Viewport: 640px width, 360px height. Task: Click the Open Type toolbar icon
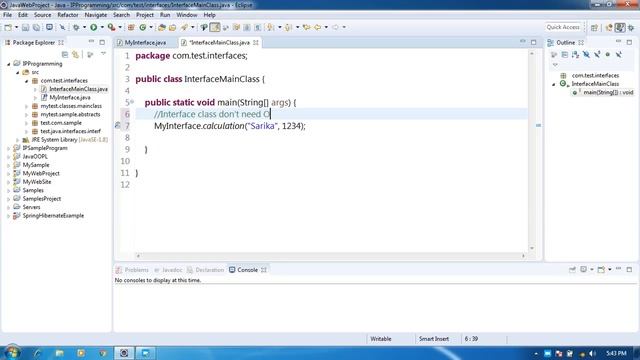(x=162, y=27)
